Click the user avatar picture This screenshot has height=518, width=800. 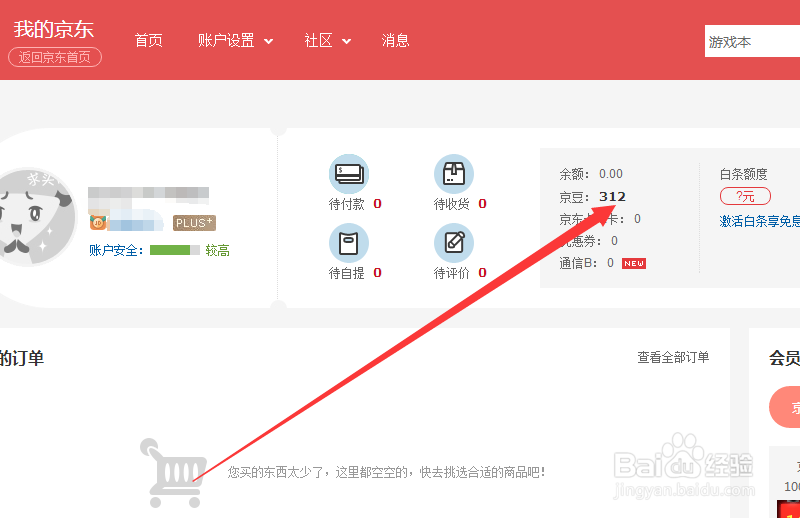[x=36, y=217]
